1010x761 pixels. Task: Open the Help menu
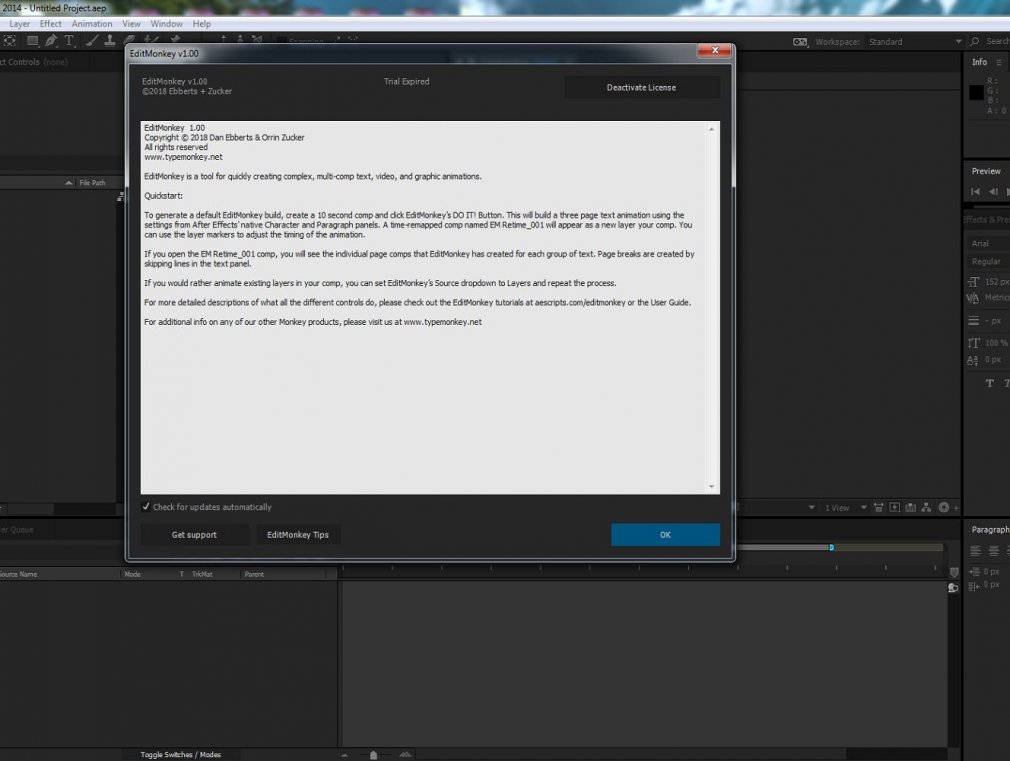click(202, 24)
